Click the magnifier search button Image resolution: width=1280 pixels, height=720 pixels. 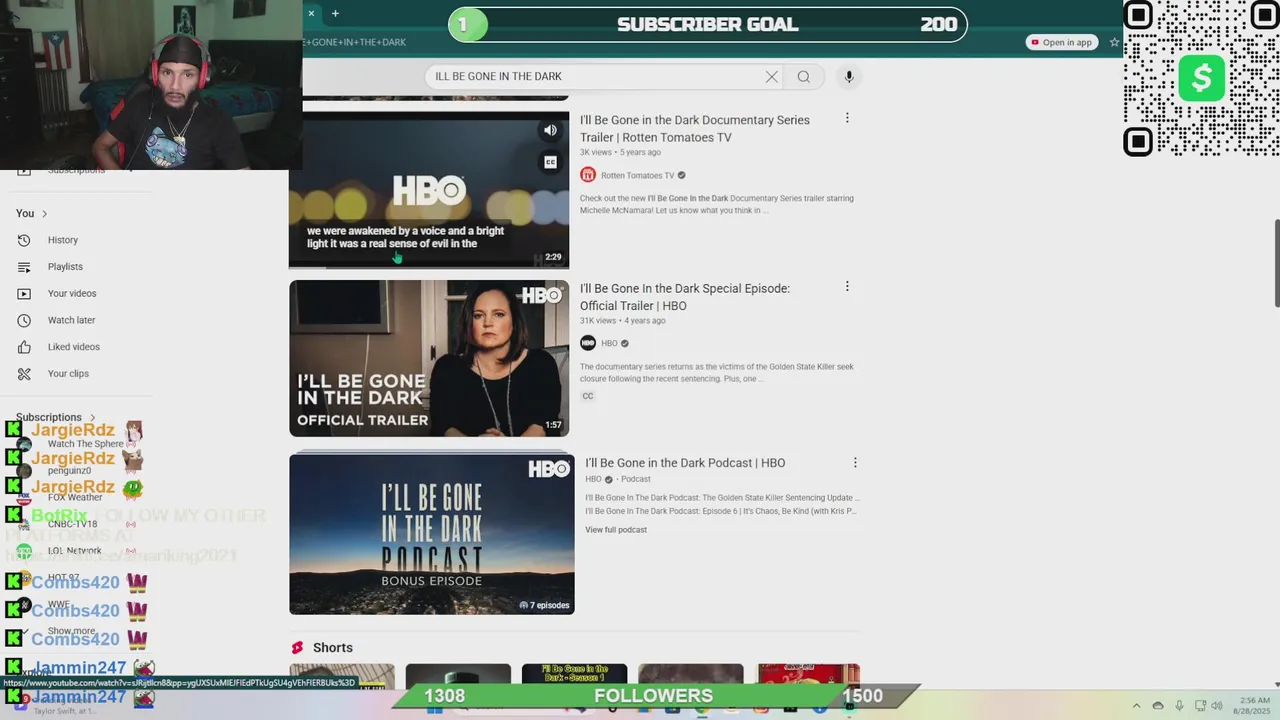(x=804, y=77)
